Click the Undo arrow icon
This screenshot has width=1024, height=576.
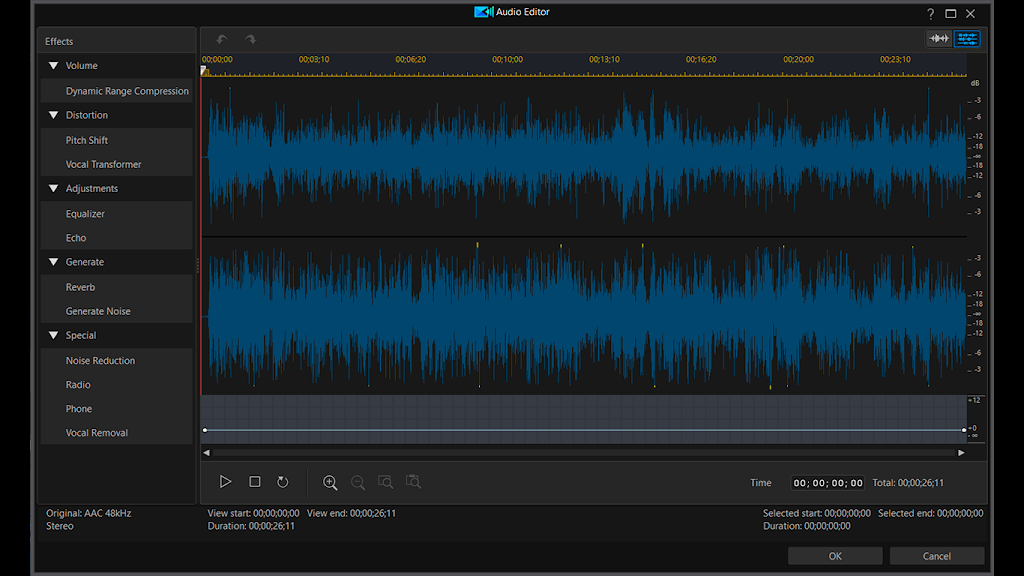coord(222,39)
